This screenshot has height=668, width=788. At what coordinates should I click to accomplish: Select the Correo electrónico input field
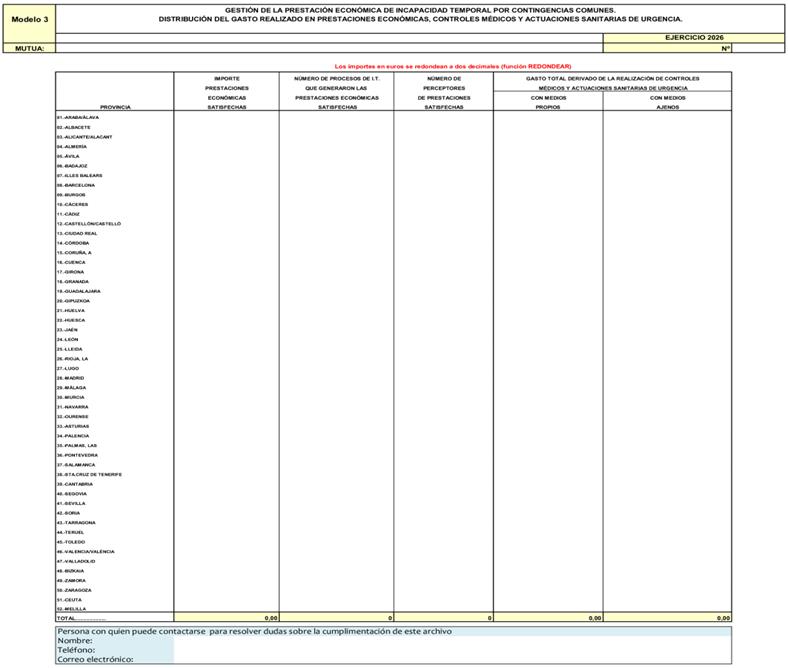point(452,659)
